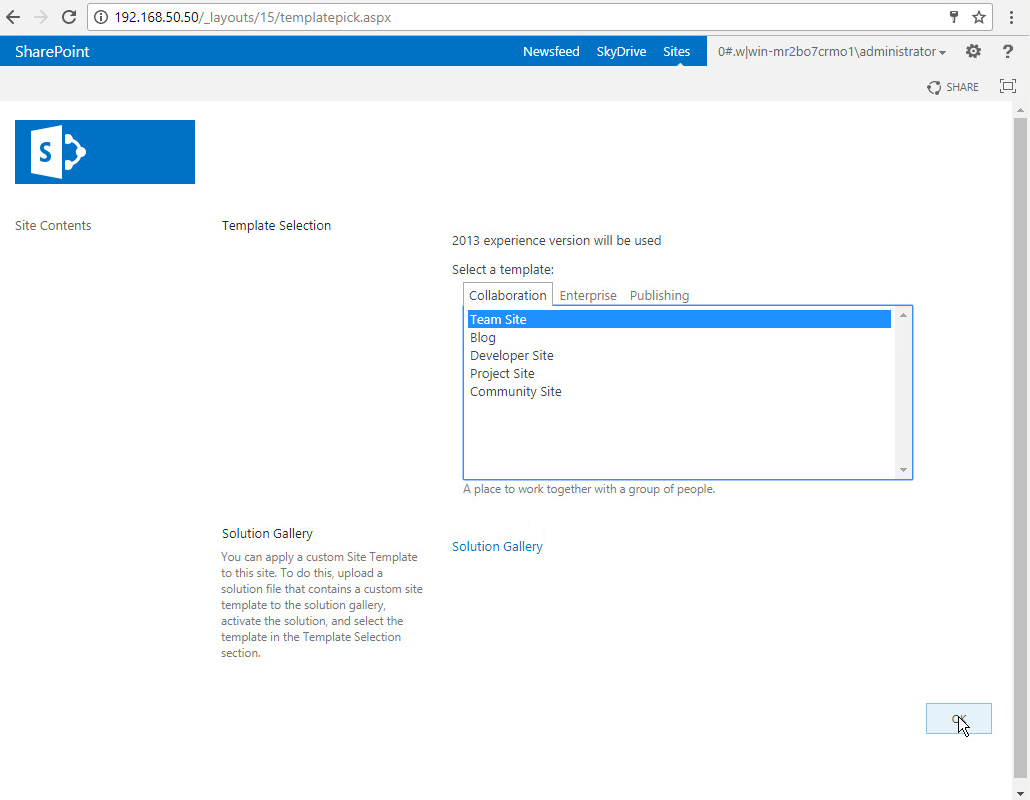Click the Focus on Content icon
The height and width of the screenshot is (800, 1030).
(x=1007, y=87)
